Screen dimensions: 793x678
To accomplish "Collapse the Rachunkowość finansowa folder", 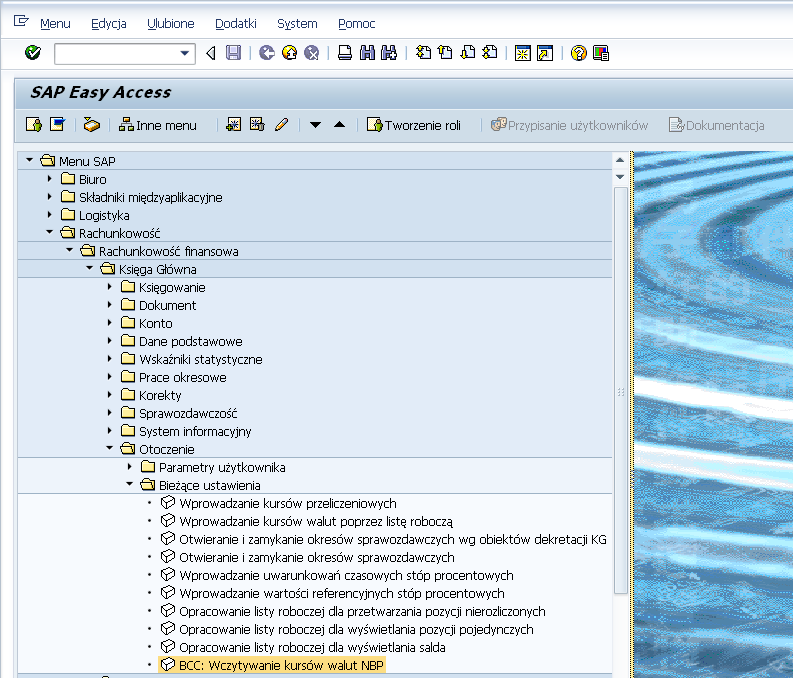I will pos(69,250).
